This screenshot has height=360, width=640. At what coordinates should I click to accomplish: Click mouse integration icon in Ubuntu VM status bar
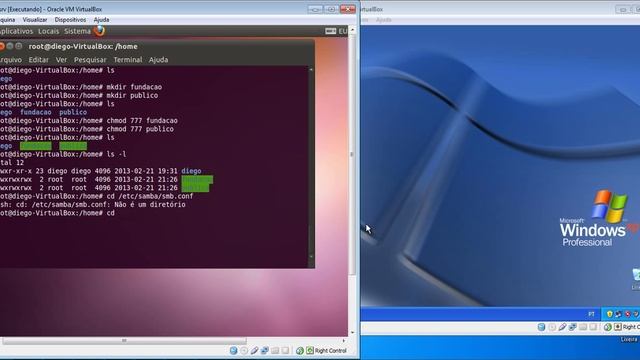click(x=300, y=351)
